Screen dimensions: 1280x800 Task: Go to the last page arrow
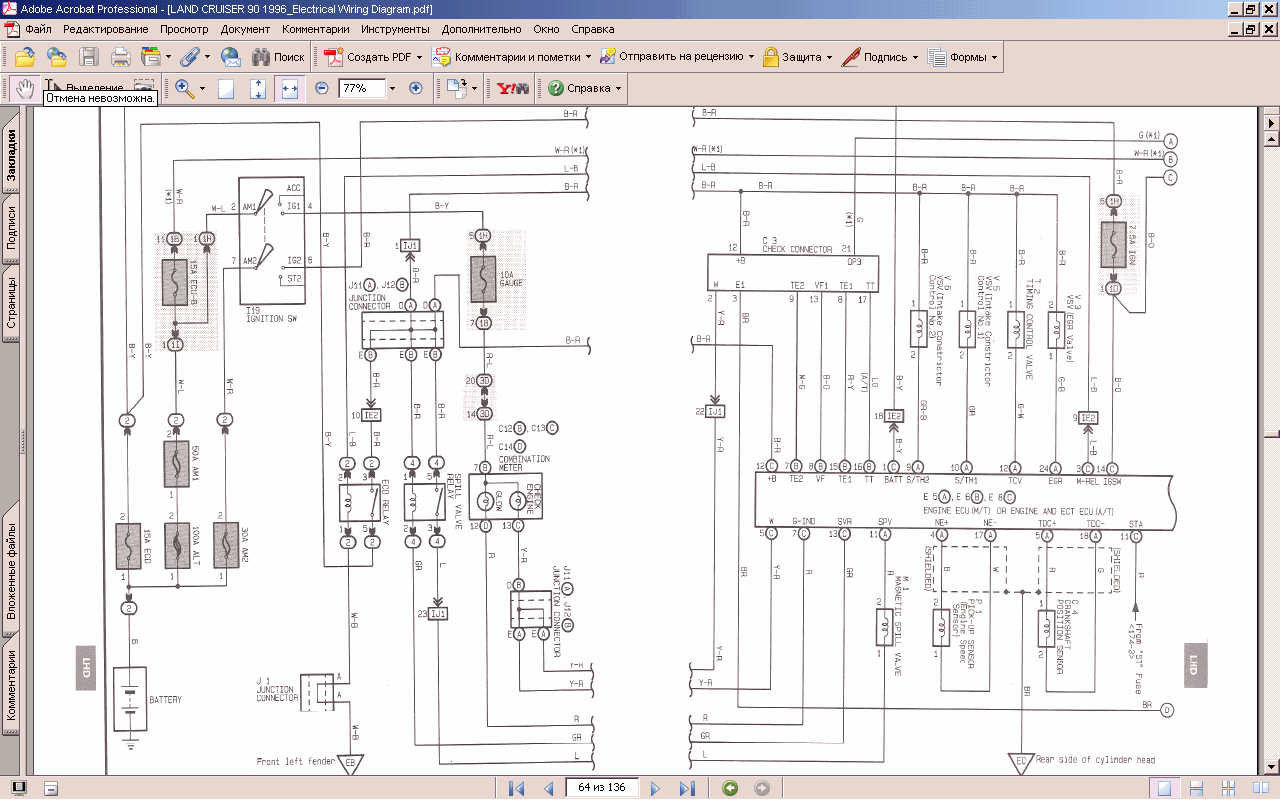[687, 788]
